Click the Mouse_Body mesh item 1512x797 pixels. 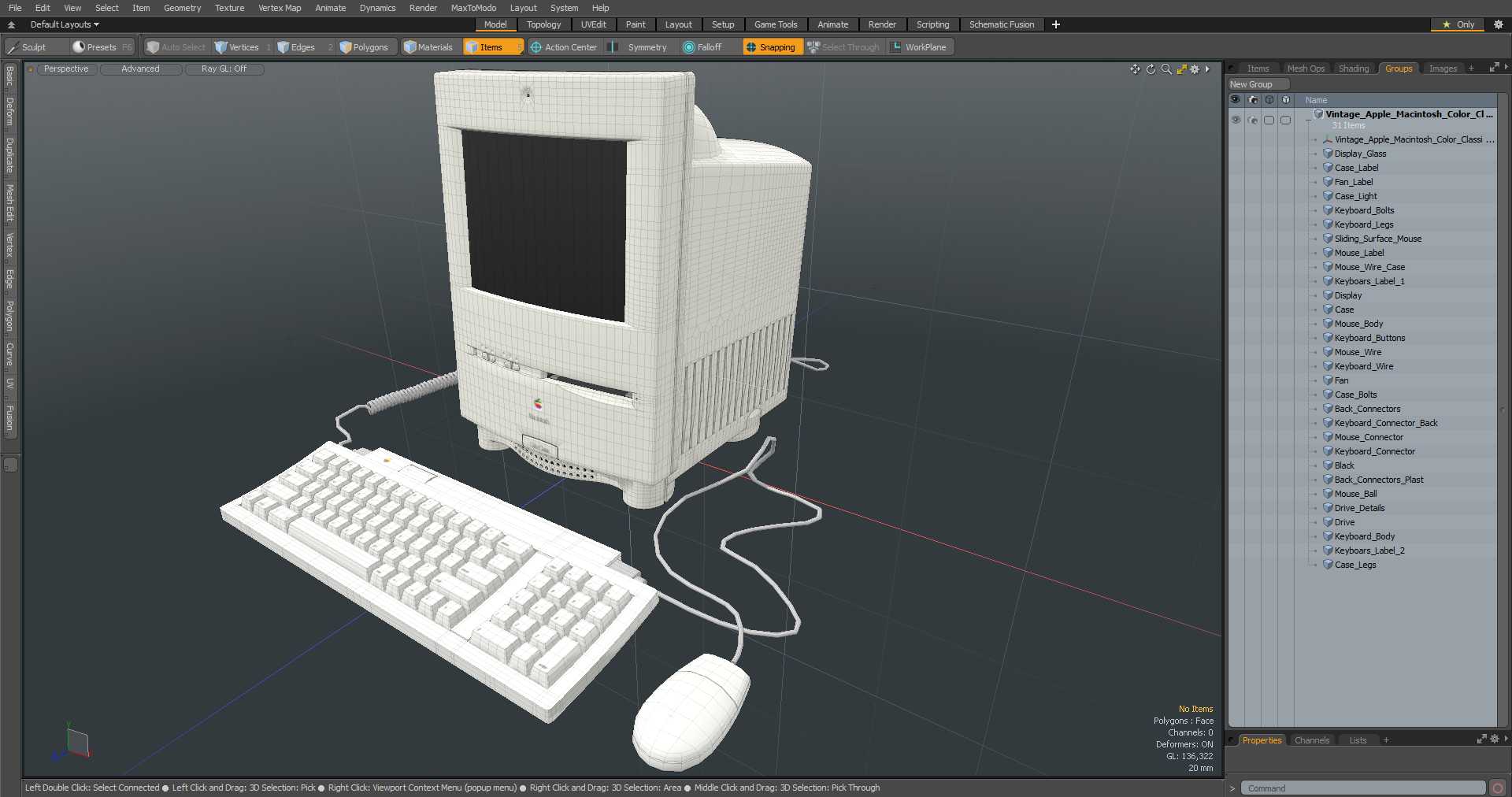pos(1358,324)
